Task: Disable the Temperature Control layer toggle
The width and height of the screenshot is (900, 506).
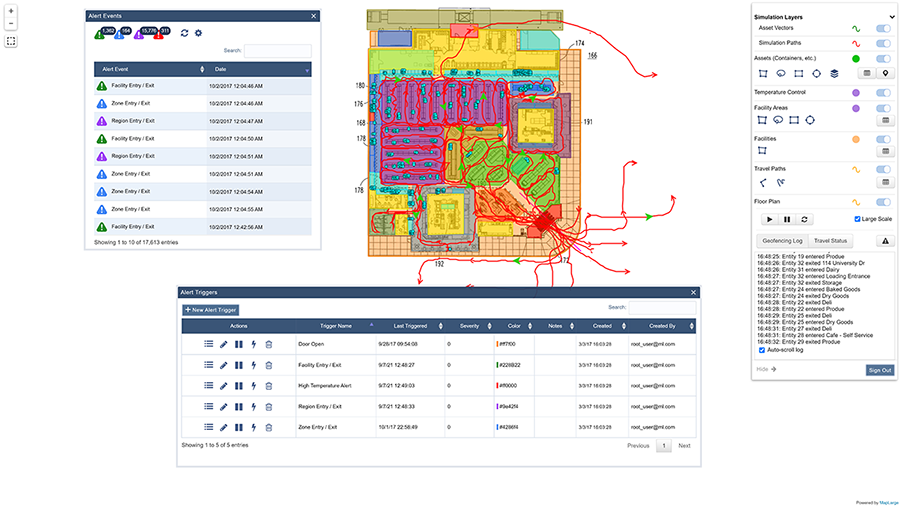Action: (x=883, y=92)
